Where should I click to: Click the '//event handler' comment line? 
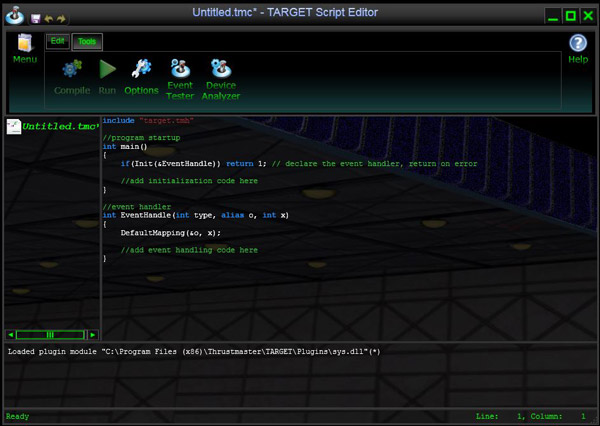click(x=137, y=207)
